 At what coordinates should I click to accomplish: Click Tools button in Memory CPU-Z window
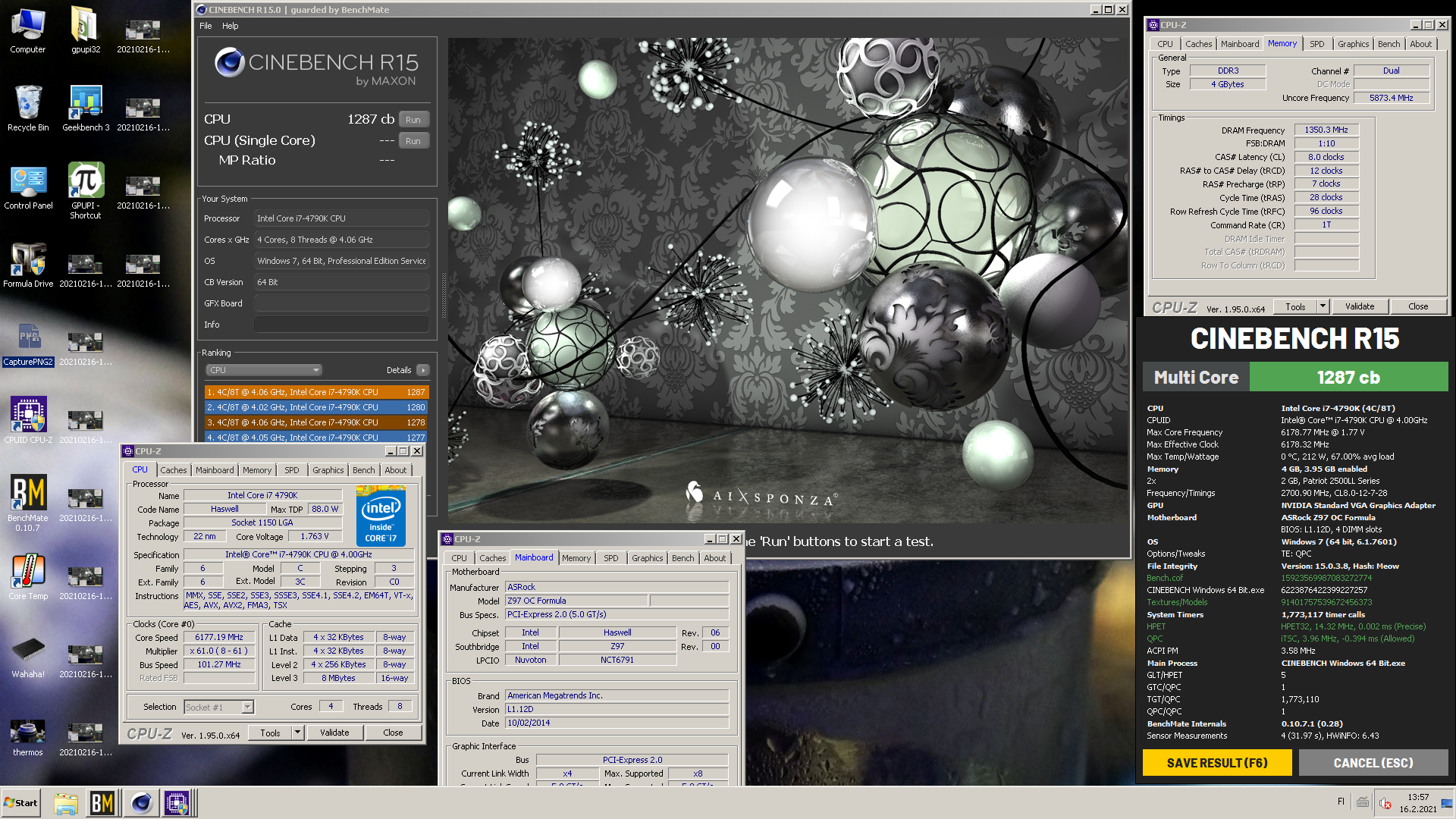[1295, 306]
